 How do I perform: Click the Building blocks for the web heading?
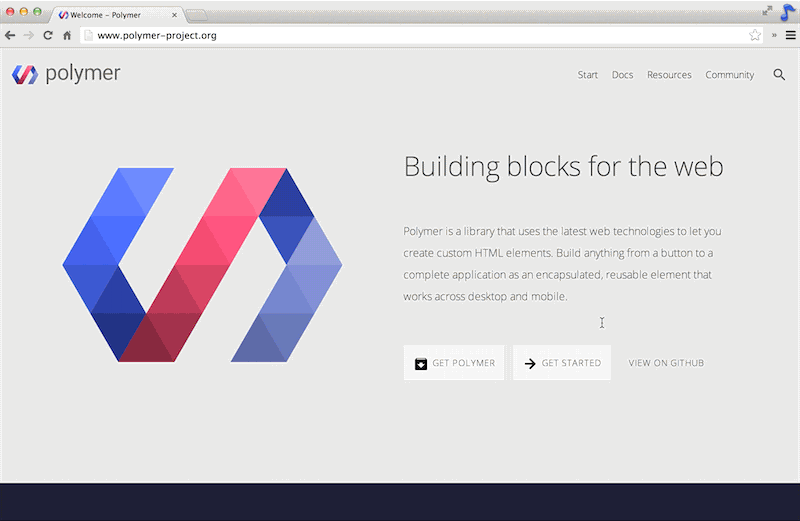click(x=563, y=166)
